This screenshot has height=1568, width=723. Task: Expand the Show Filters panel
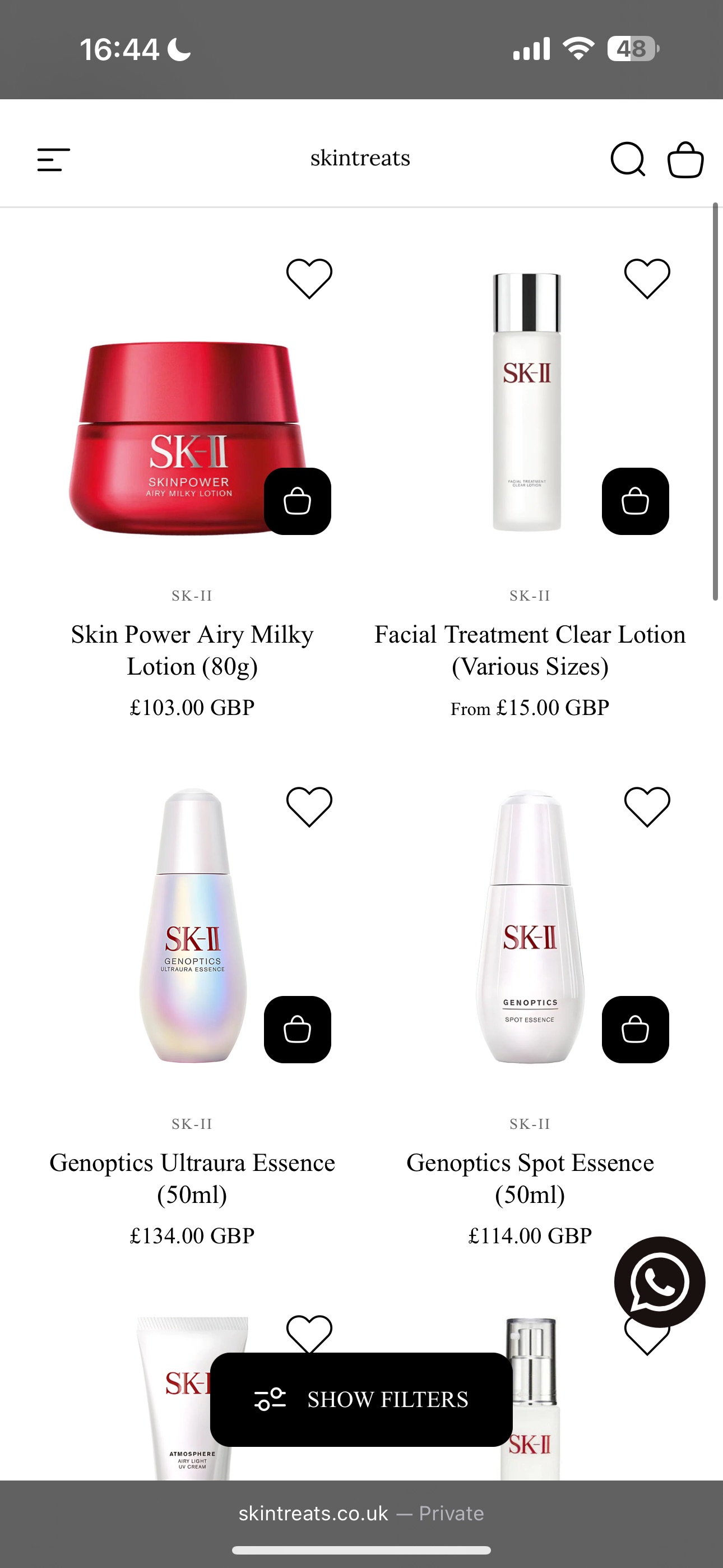tap(361, 1399)
